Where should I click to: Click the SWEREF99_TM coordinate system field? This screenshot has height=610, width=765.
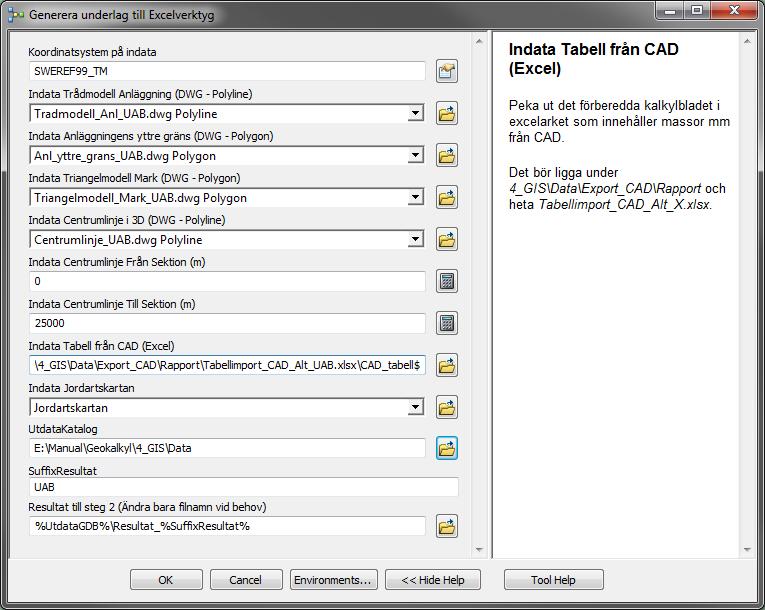(x=227, y=71)
